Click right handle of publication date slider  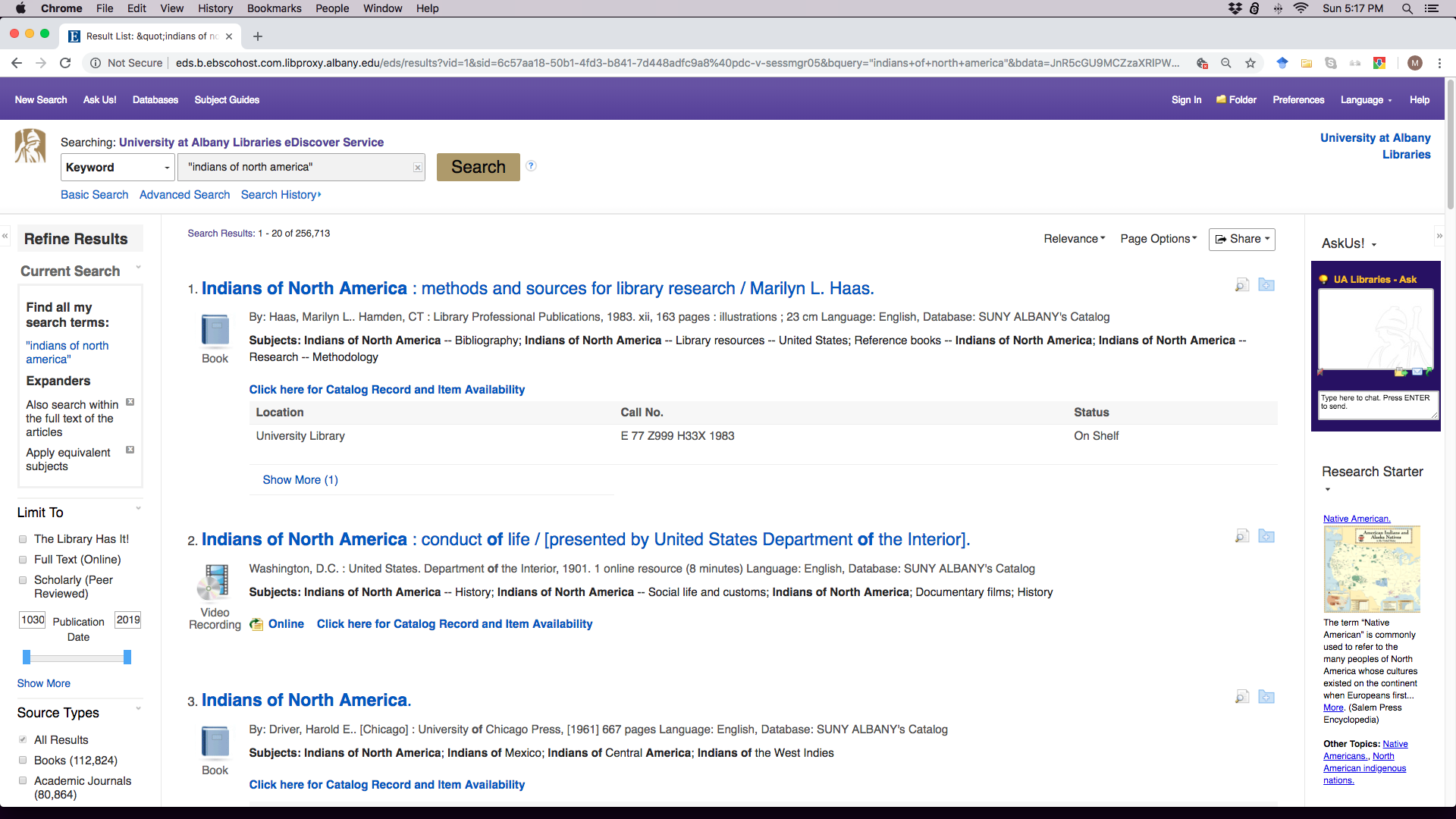[127, 657]
